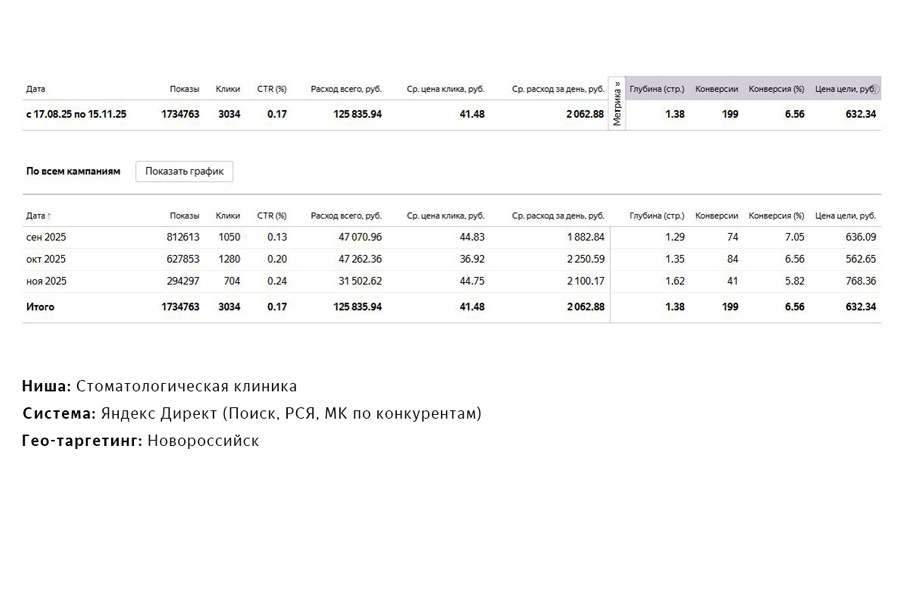Click CTR (%) header in lower table

tap(271, 216)
